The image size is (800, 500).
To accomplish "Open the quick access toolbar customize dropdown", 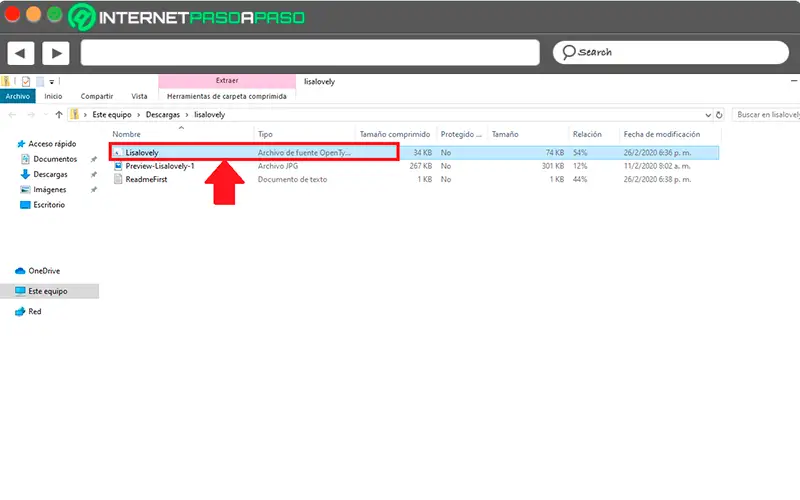I will pyautogui.click(x=52, y=82).
